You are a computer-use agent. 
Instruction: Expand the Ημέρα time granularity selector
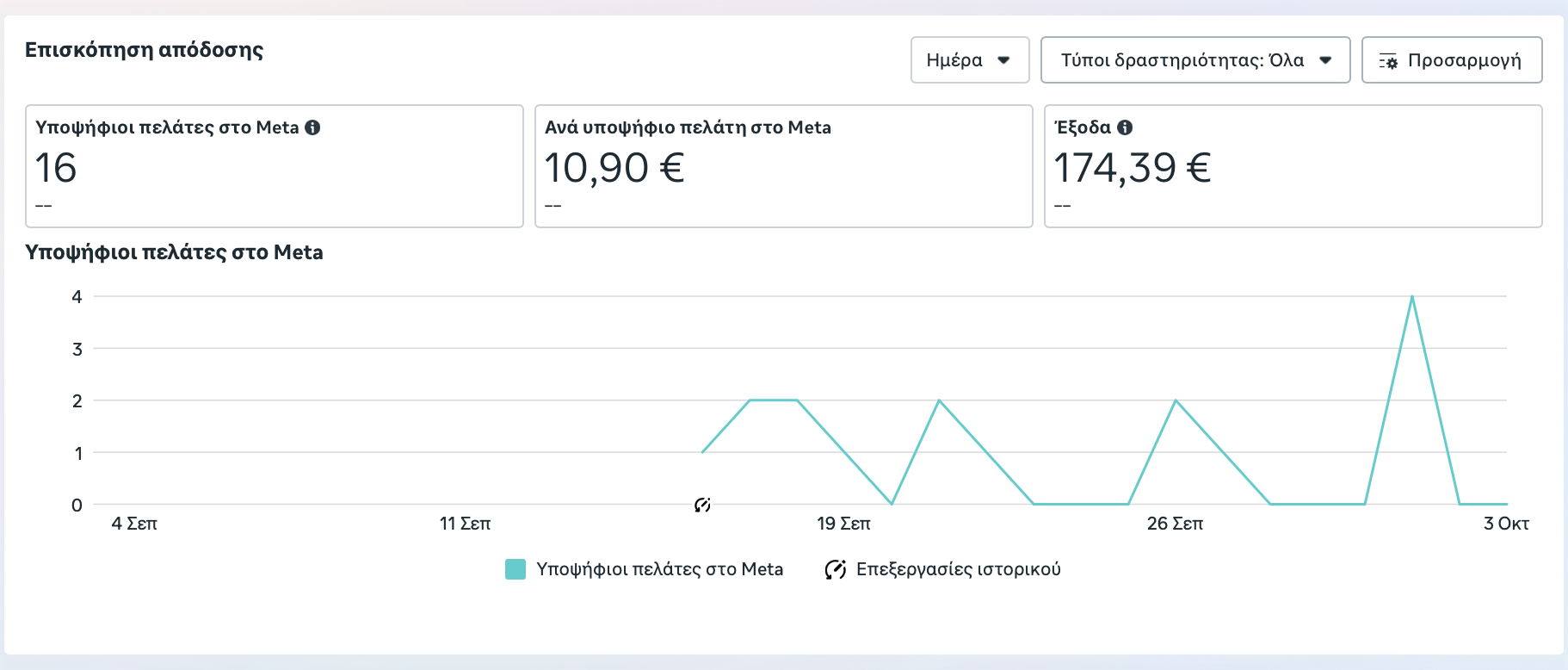(x=969, y=60)
